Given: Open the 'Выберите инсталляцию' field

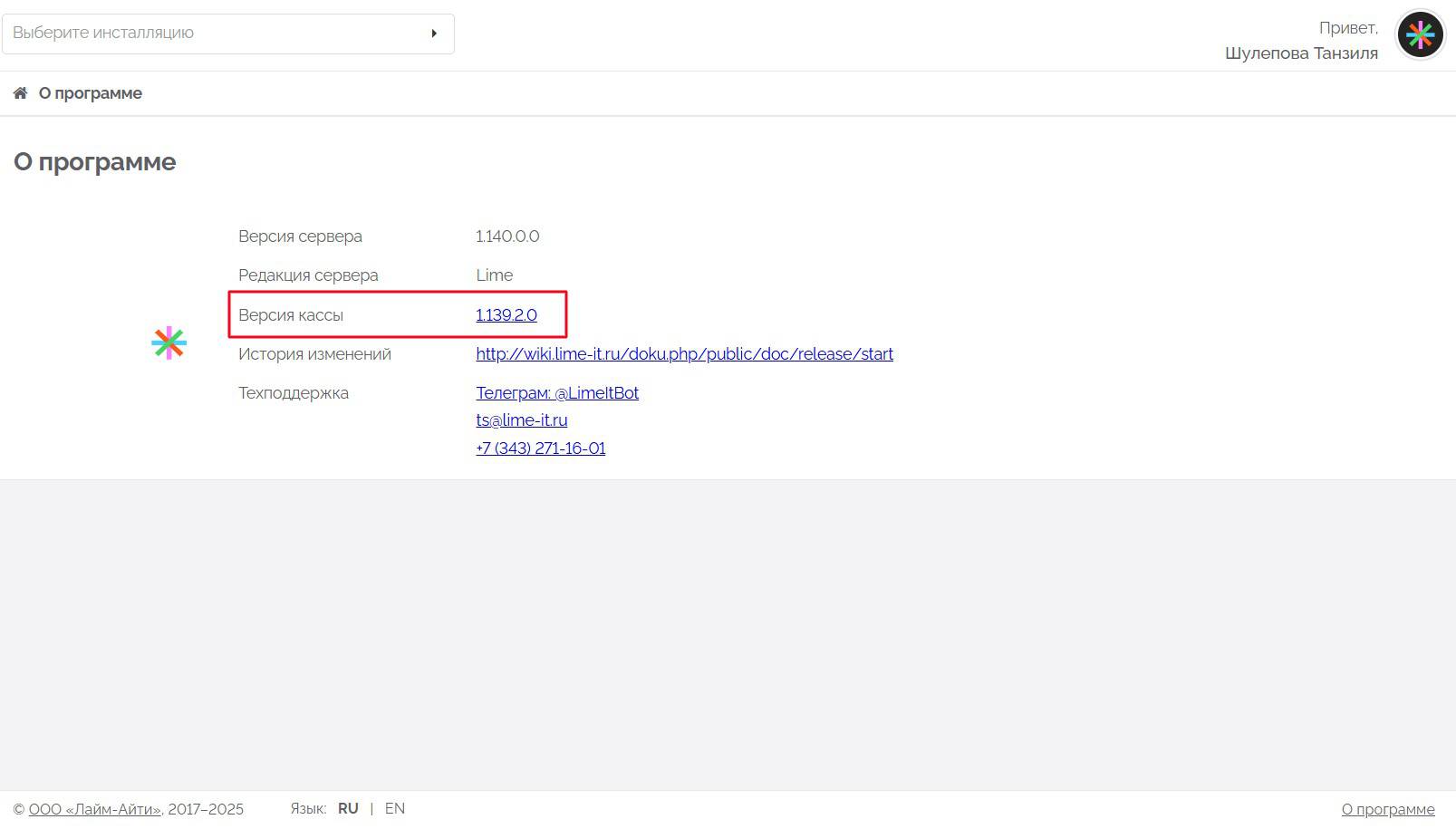Looking at the screenshot, I should coord(217,34).
